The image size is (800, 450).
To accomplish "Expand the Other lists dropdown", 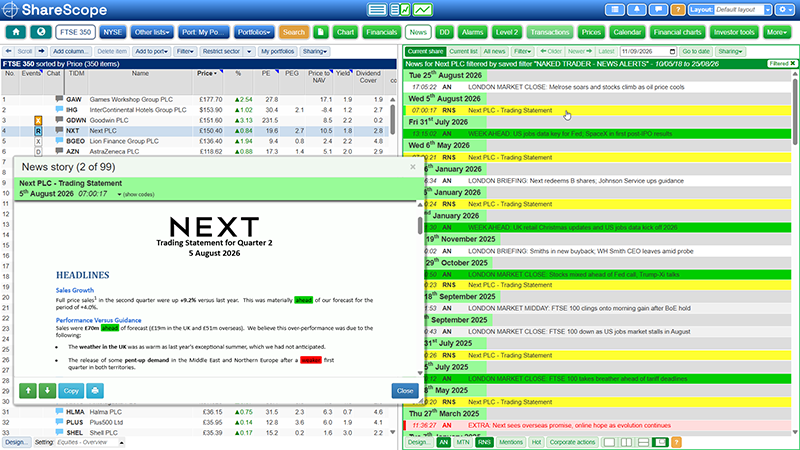I will pos(152,32).
